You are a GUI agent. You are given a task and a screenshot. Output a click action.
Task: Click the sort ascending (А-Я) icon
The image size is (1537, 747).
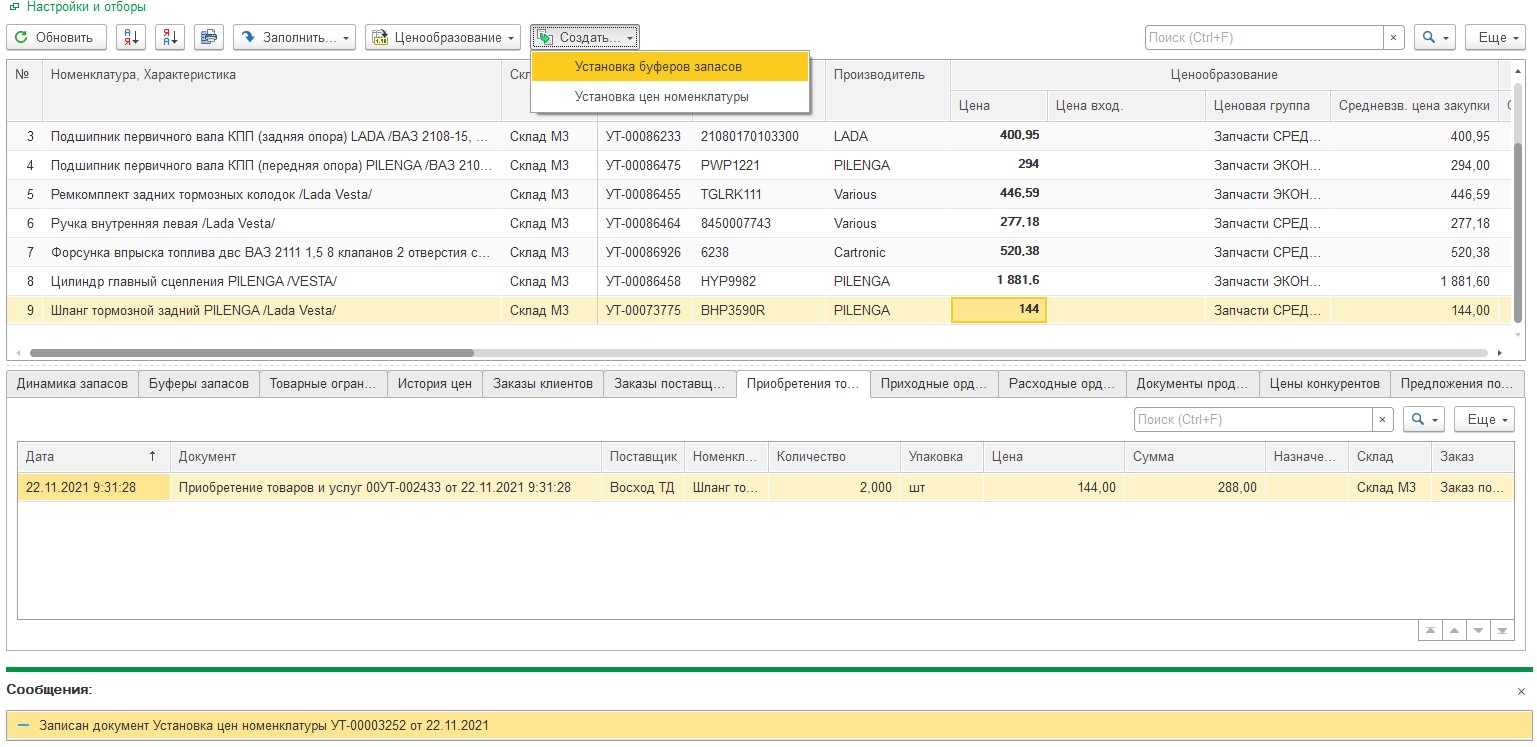coord(131,38)
